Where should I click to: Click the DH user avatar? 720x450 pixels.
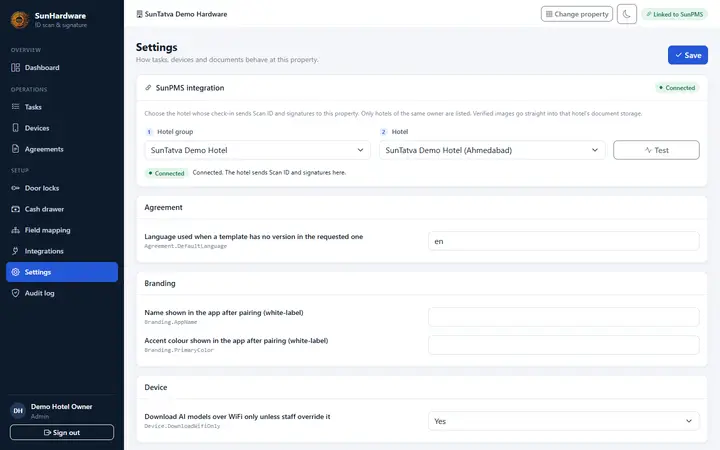[x=18, y=411]
